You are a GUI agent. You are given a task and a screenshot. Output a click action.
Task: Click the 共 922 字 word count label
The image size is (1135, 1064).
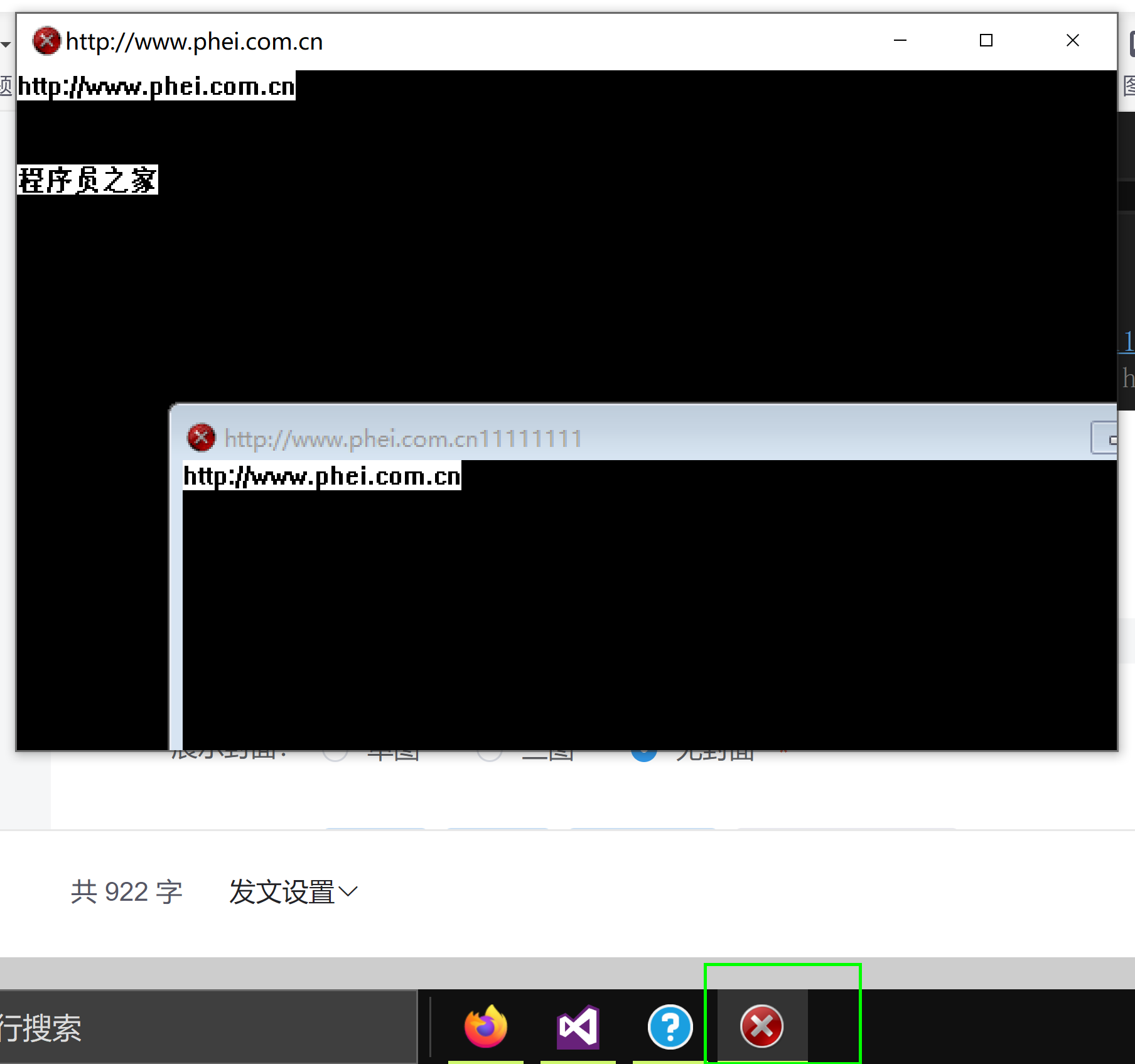[x=124, y=891]
